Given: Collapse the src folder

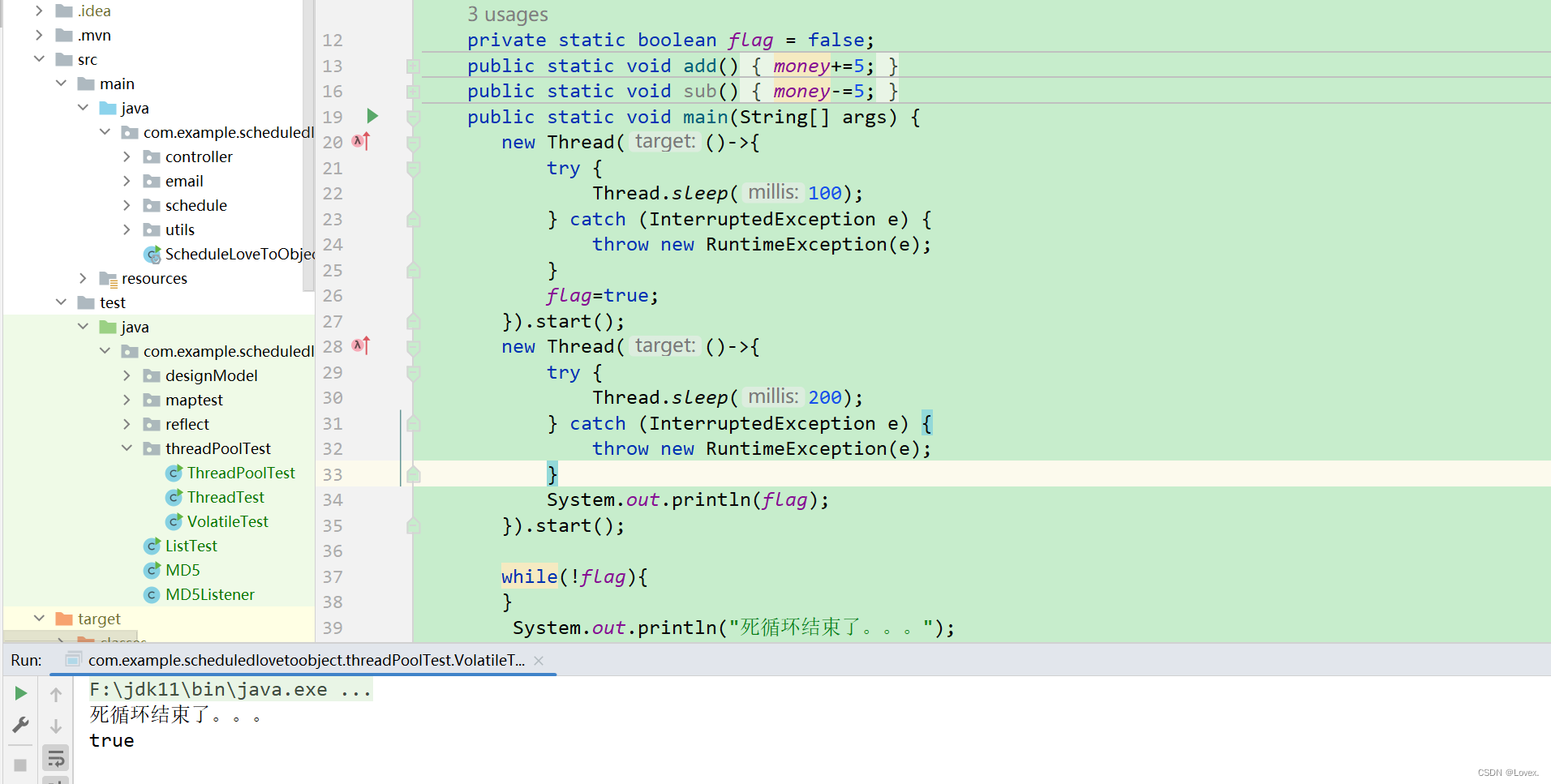Looking at the screenshot, I should [38, 59].
